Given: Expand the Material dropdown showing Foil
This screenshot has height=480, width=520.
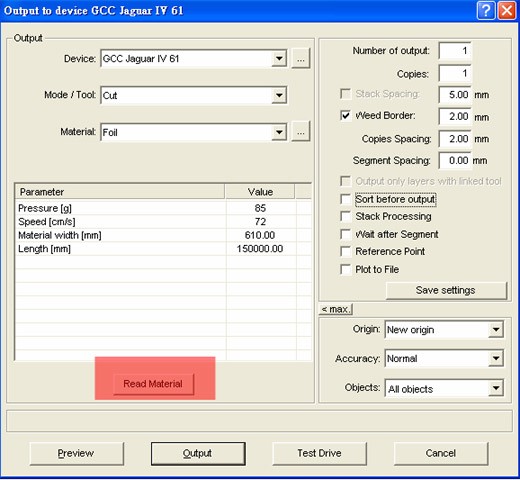Looking at the screenshot, I should (279, 132).
